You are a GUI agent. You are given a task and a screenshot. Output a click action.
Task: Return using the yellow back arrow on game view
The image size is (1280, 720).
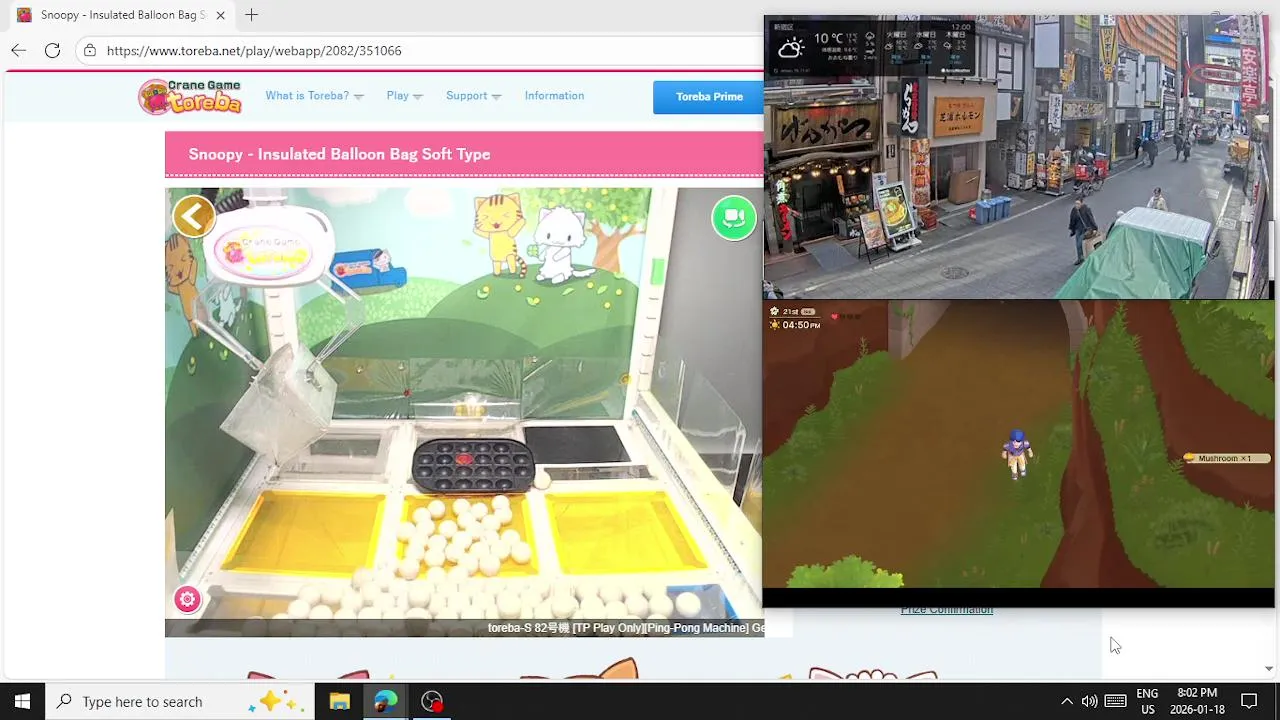click(x=194, y=216)
